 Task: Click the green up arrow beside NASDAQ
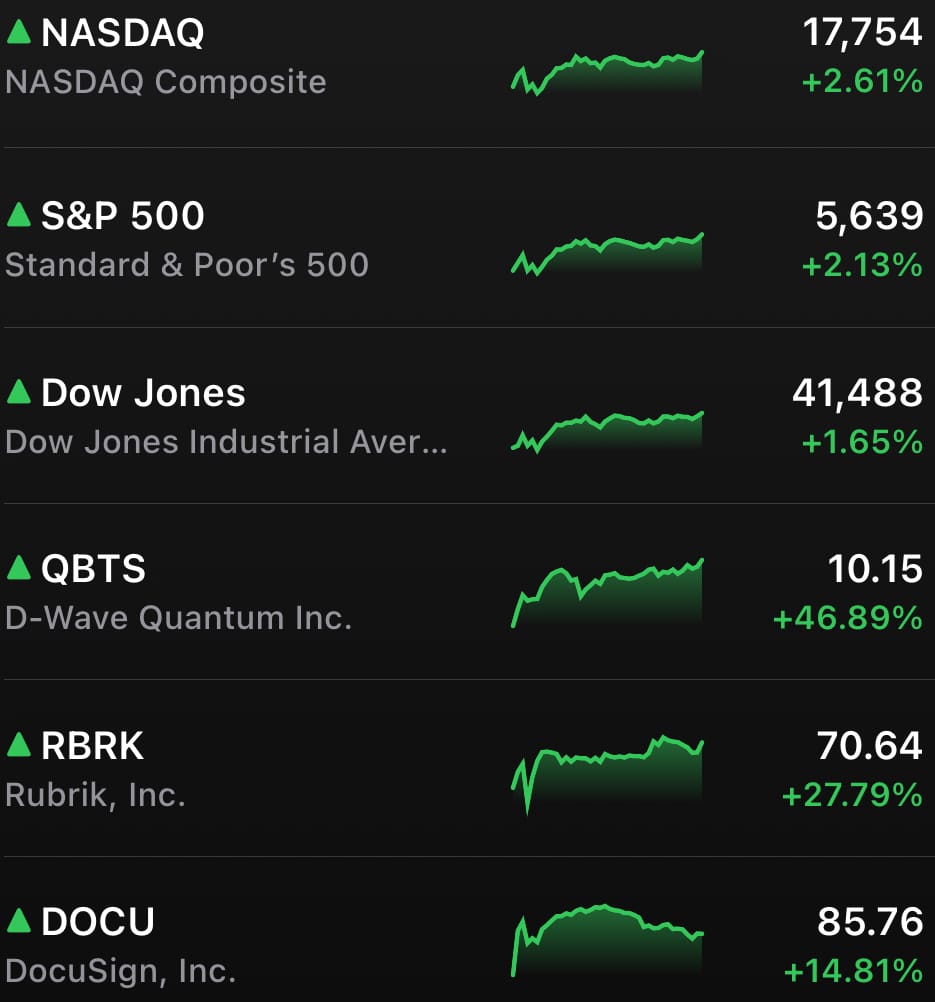coord(19,31)
